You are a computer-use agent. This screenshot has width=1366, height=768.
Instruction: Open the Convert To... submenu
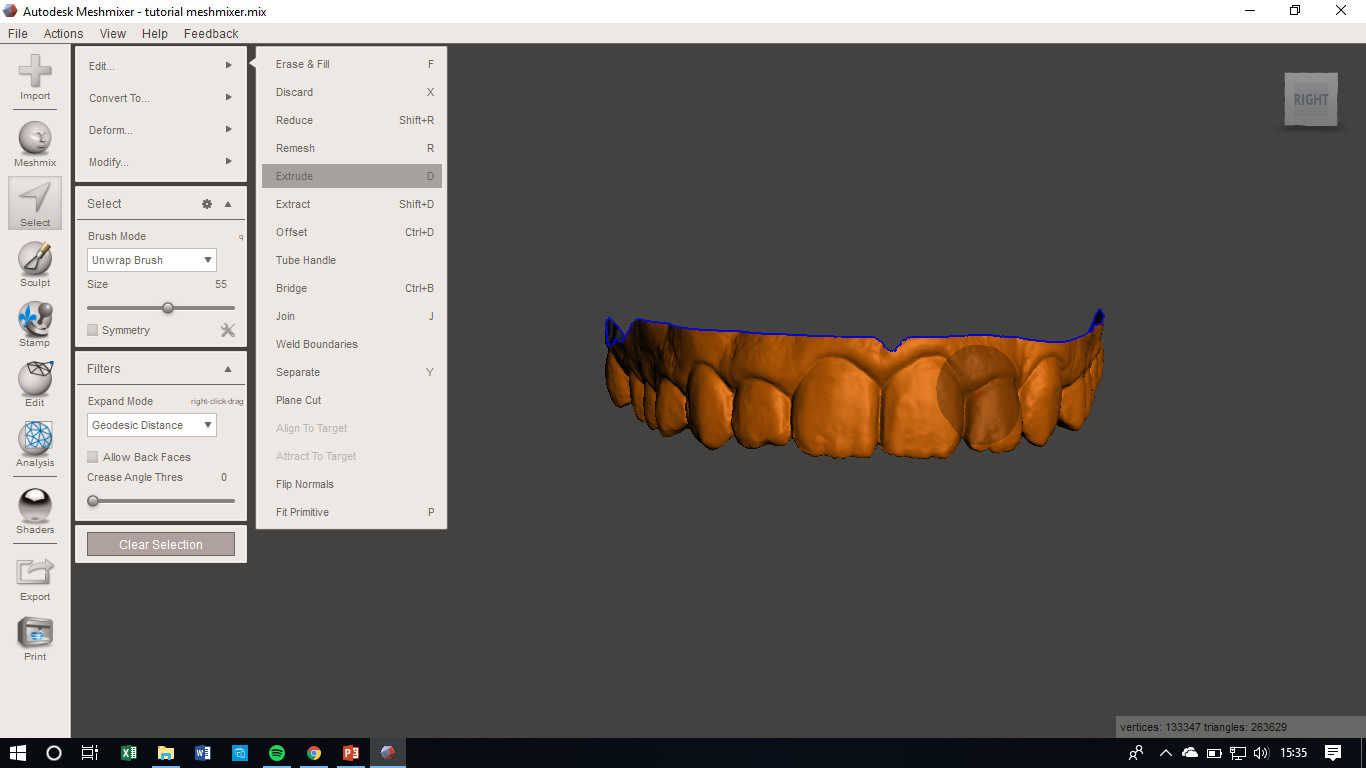(x=161, y=98)
